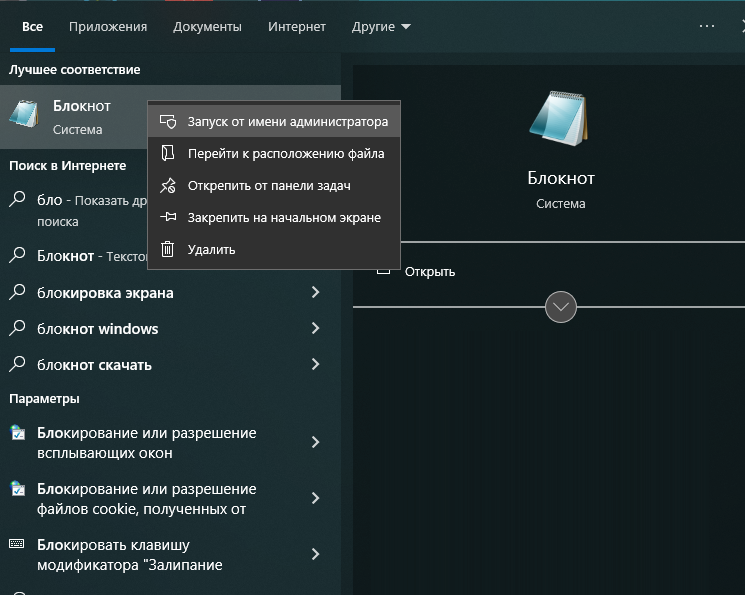Open the блокнот скачать web suggestion
The height and width of the screenshot is (595, 745).
coord(94,365)
